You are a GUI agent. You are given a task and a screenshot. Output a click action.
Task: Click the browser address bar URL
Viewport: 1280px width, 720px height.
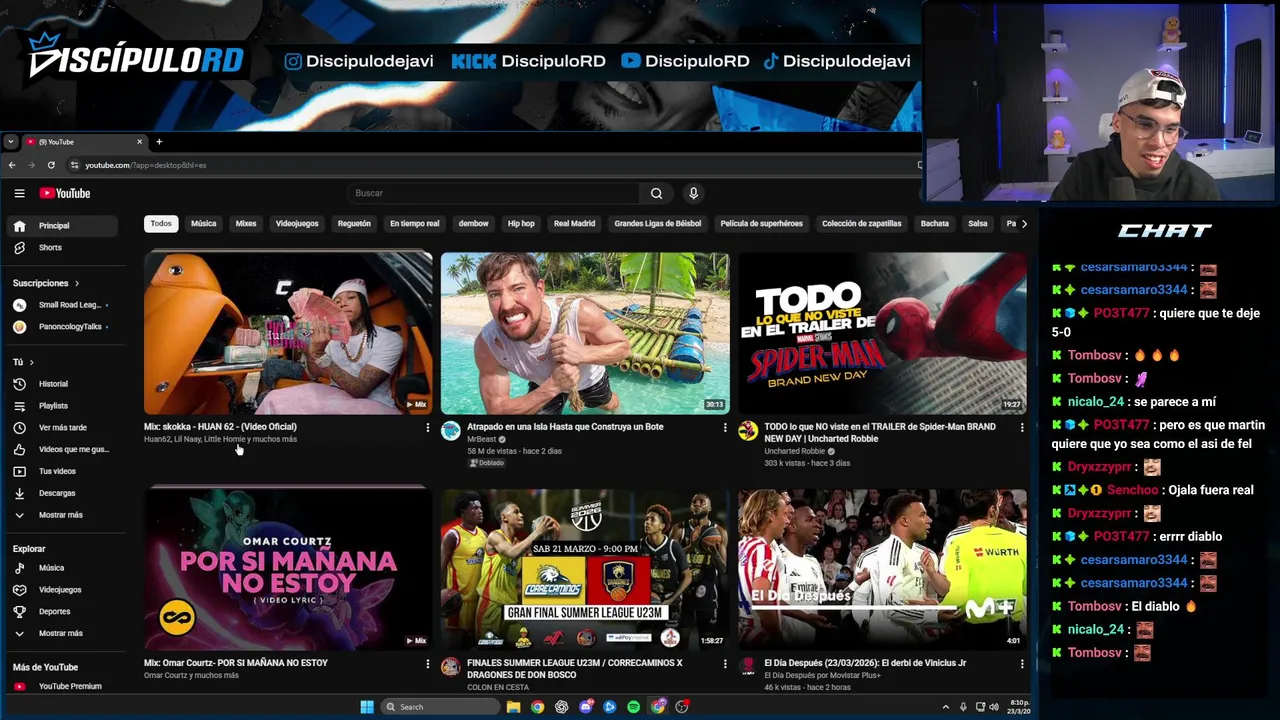tap(146, 165)
